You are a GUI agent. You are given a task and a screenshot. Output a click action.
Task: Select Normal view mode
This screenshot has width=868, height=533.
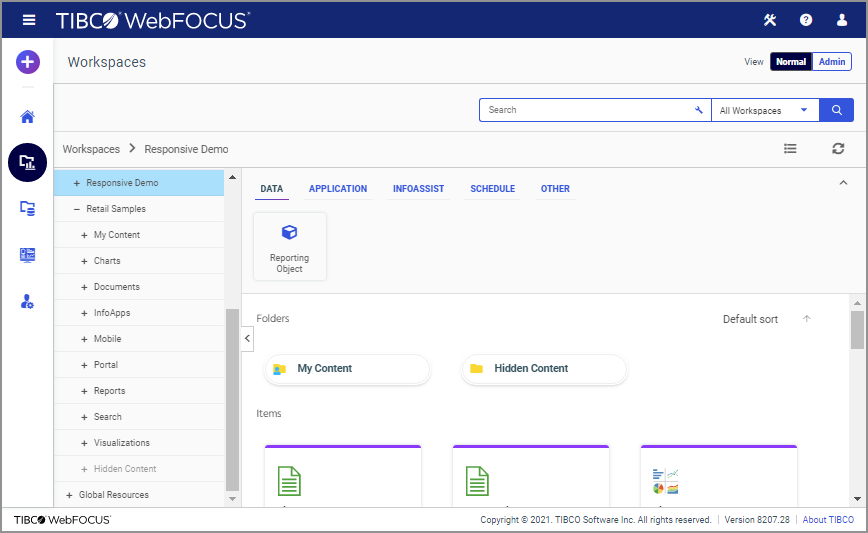(790, 61)
